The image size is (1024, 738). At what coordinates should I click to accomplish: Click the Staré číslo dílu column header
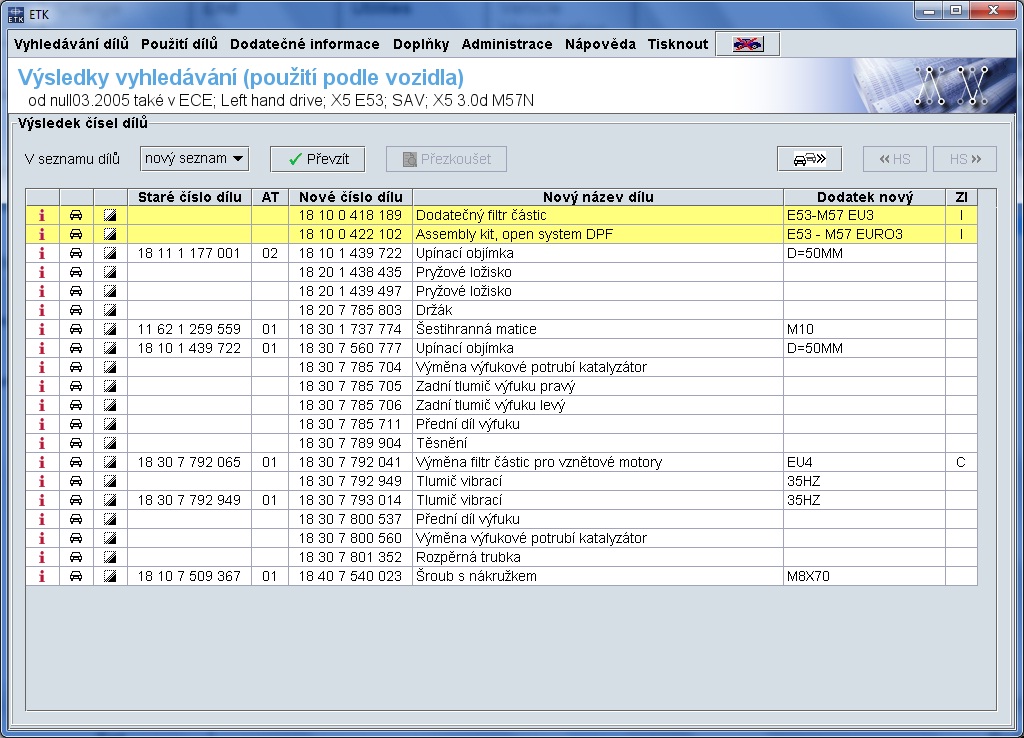point(189,197)
